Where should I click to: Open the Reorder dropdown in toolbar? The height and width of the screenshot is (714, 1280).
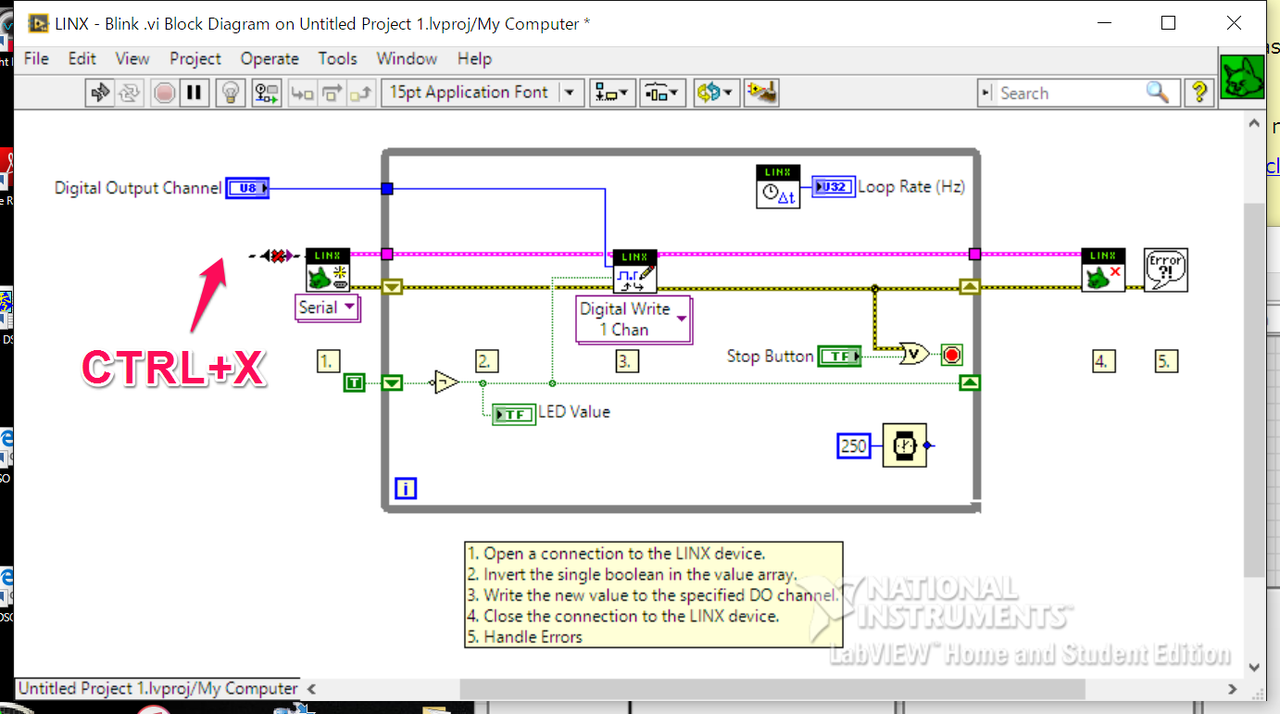click(x=715, y=93)
